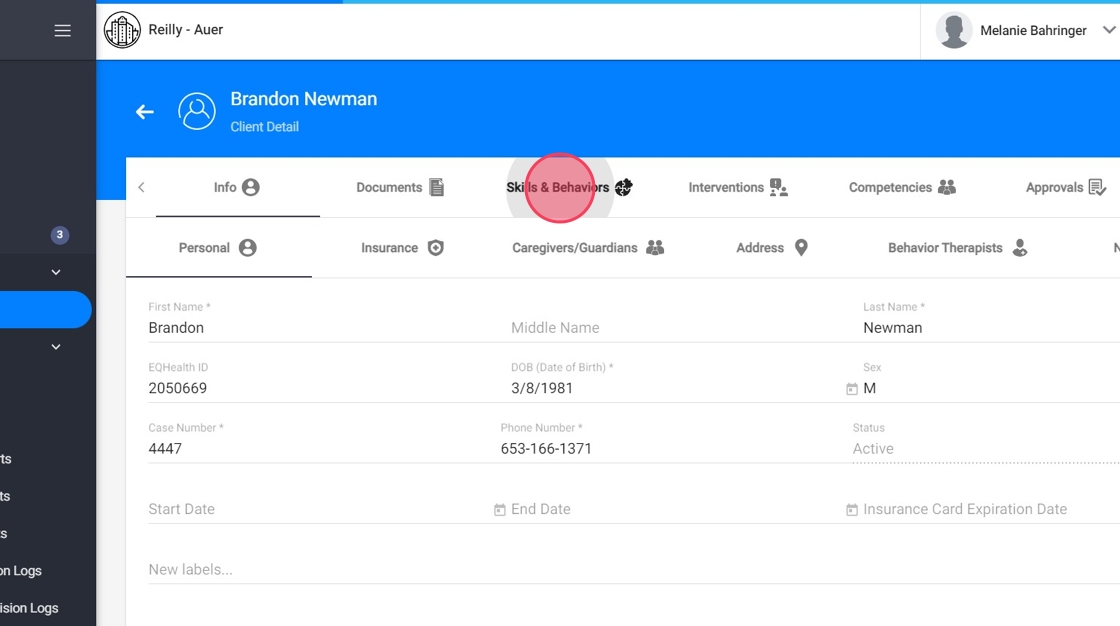Expand the user menu chevron beside Melanie Bahringer
Viewport: 1120px width, 626px height.
click(1109, 30)
